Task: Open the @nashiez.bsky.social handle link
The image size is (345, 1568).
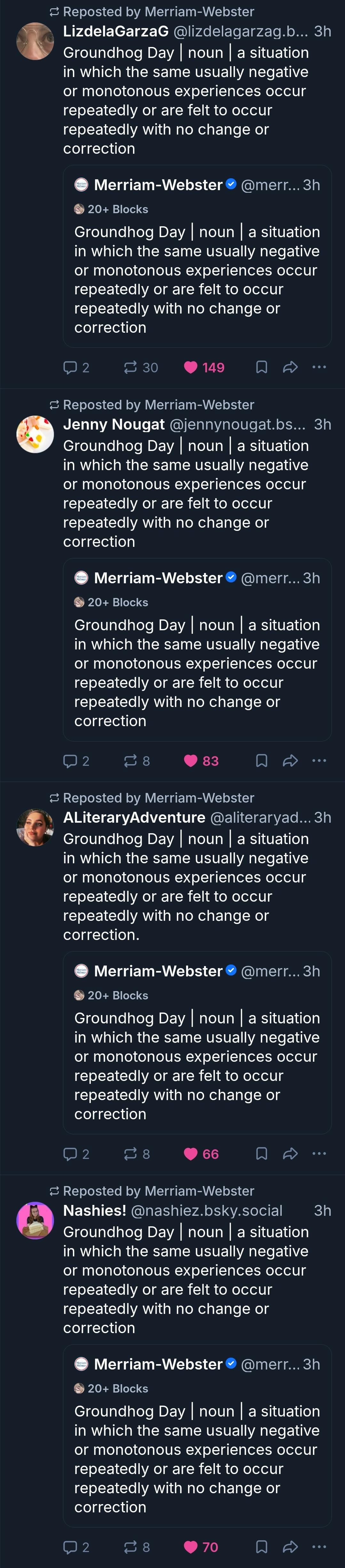Action: (206, 1211)
